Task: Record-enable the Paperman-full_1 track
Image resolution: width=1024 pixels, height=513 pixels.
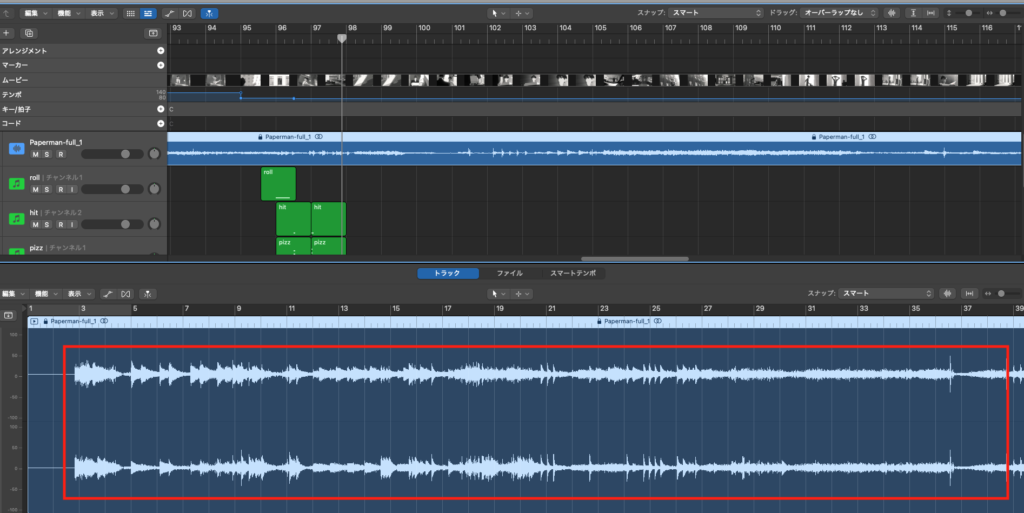Action: [x=60, y=155]
